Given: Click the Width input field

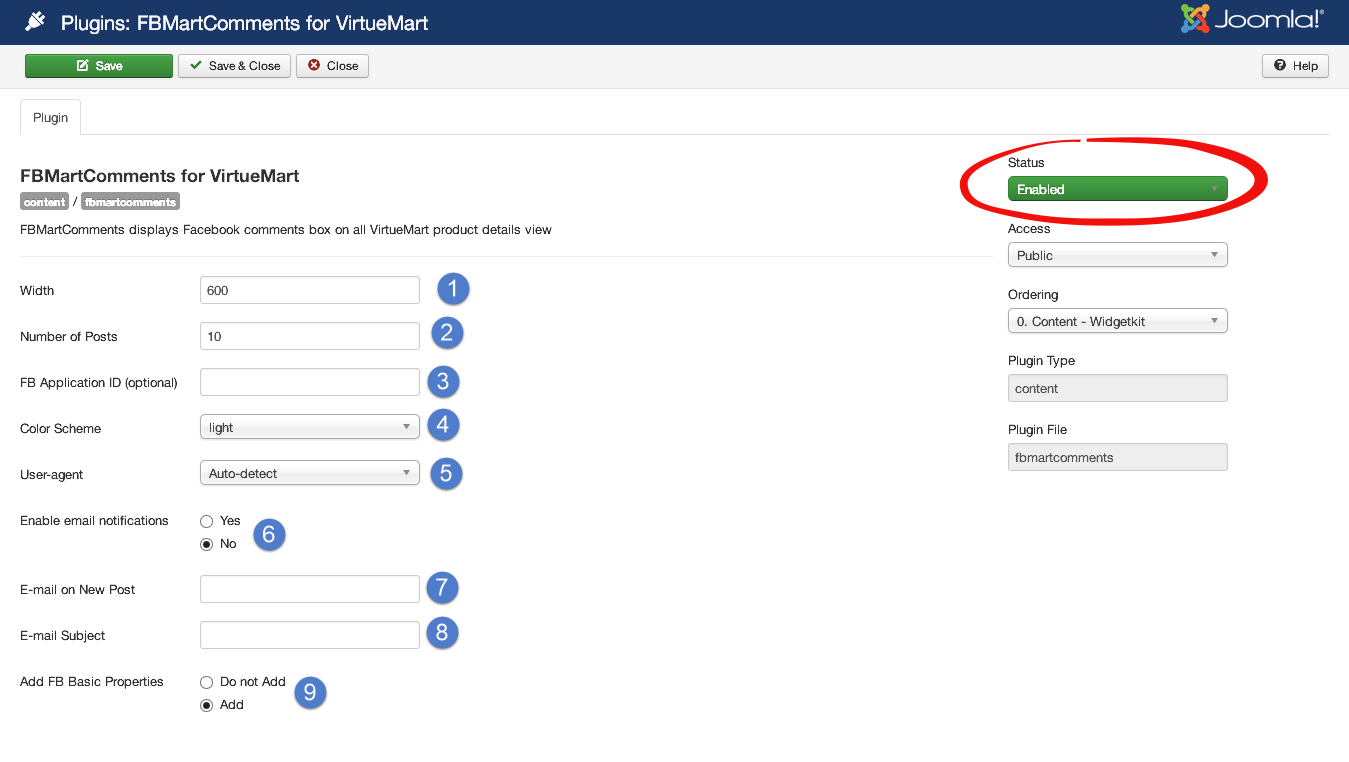Looking at the screenshot, I should click(309, 290).
